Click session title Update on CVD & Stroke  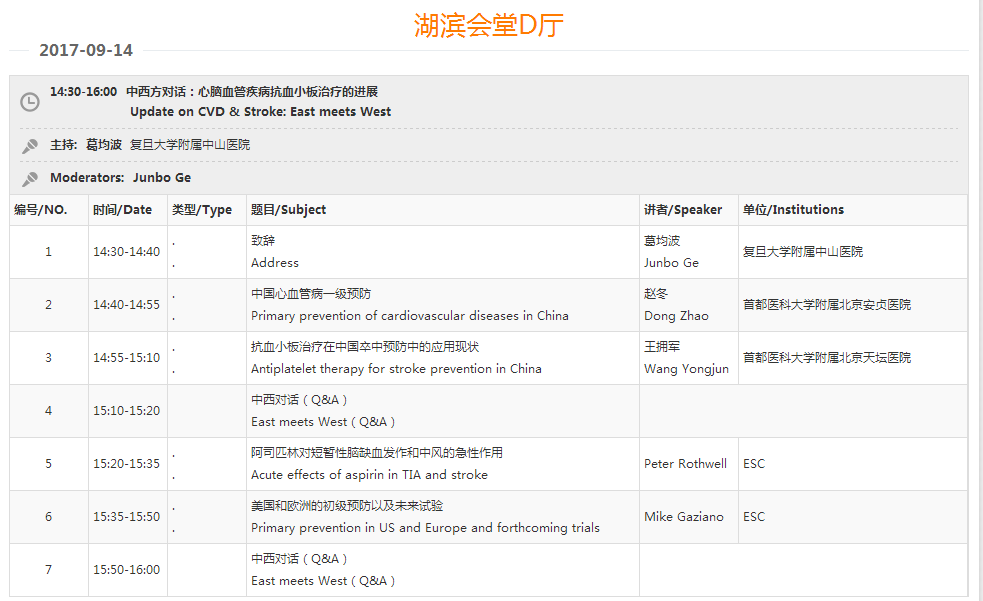coord(260,112)
